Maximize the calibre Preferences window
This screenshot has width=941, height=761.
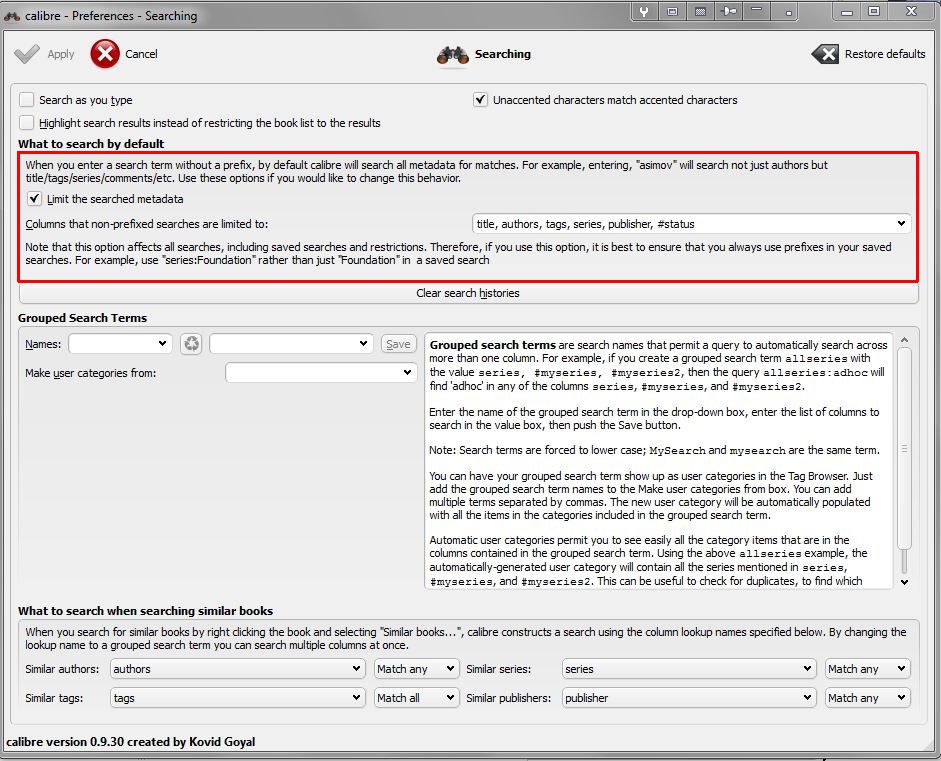[874, 11]
